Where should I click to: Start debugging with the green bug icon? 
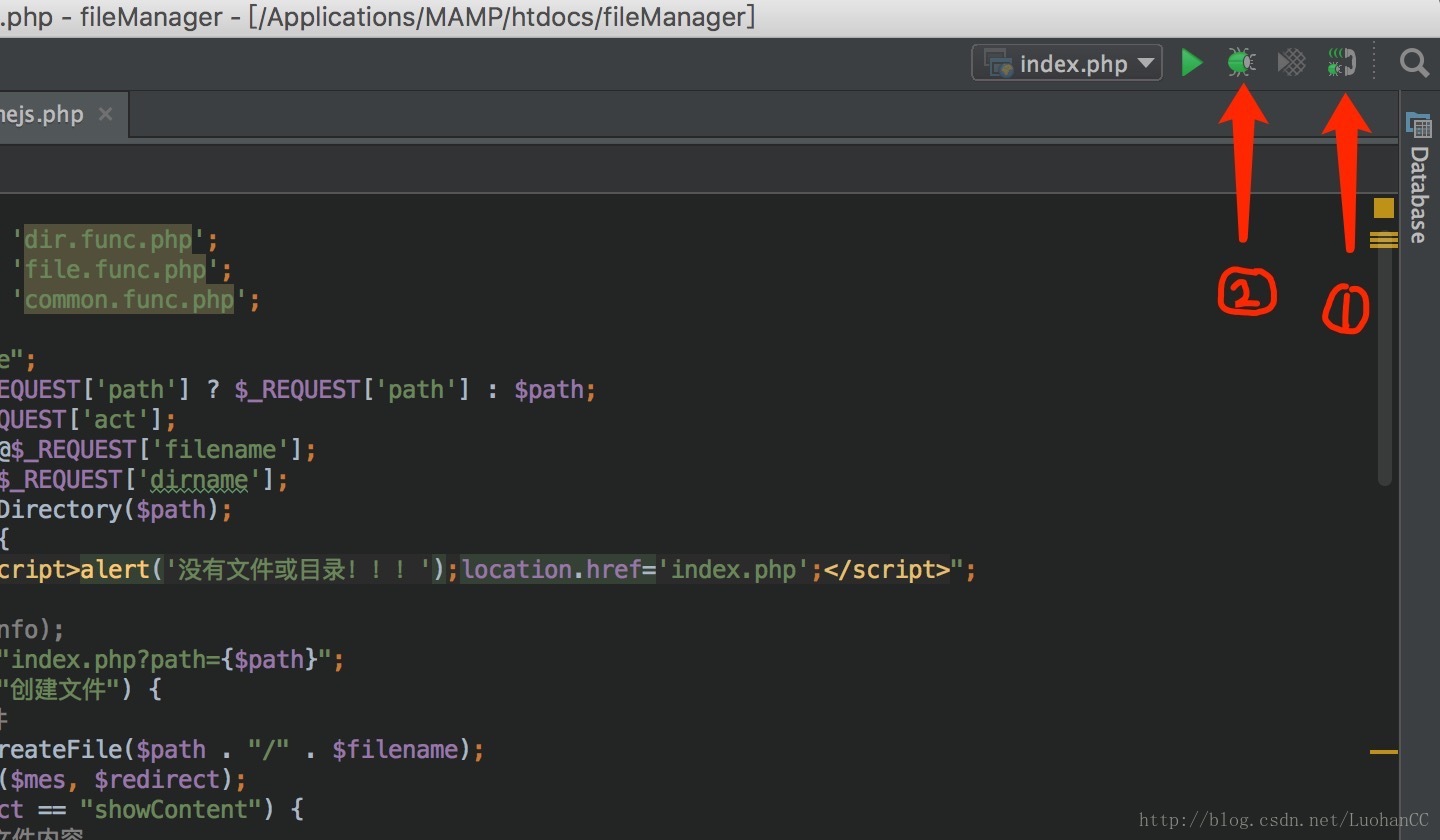click(x=1241, y=63)
